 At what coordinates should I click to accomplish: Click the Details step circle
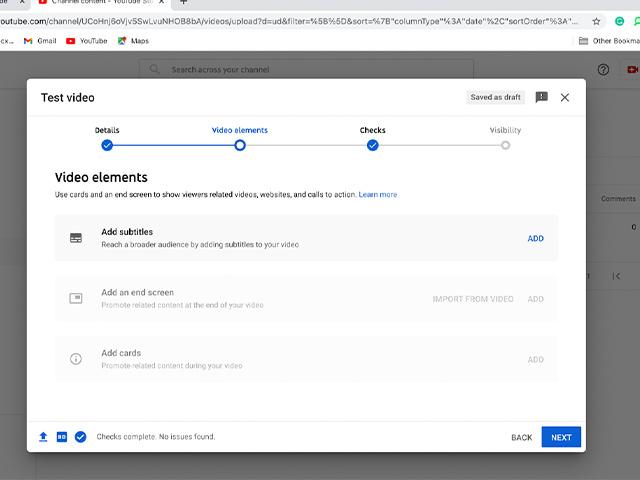tap(107, 145)
